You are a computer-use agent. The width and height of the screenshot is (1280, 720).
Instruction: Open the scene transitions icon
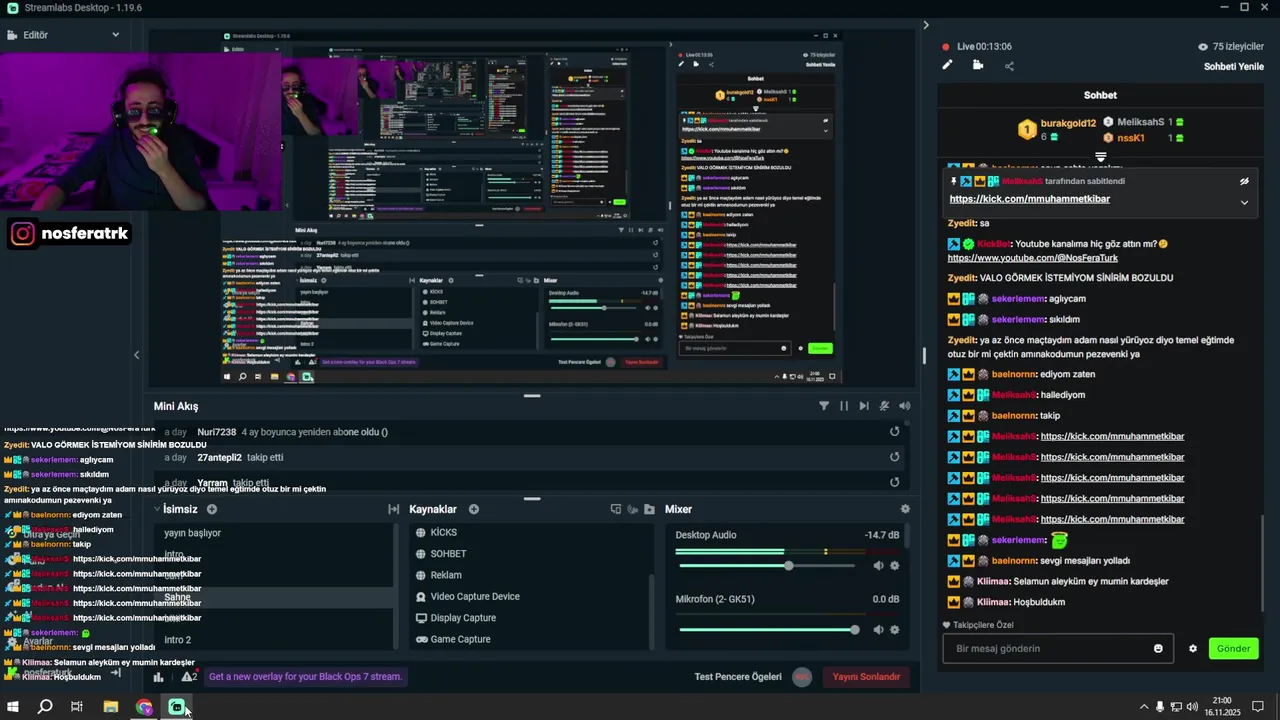394,509
